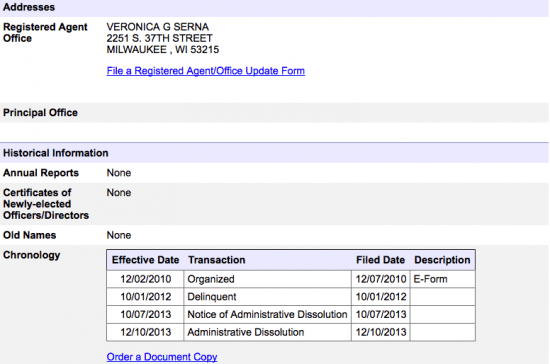The image size is (550, 364).
Task: Click the 2251 S. 37TH STREET address line
Action: tap(160, 38)
